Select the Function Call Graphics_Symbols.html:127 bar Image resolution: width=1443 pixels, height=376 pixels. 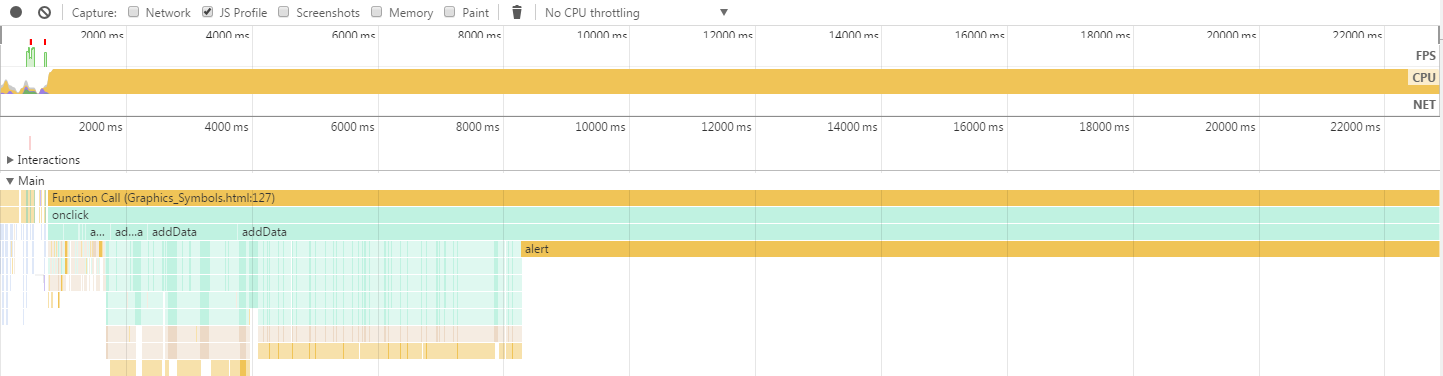[744, 198]
